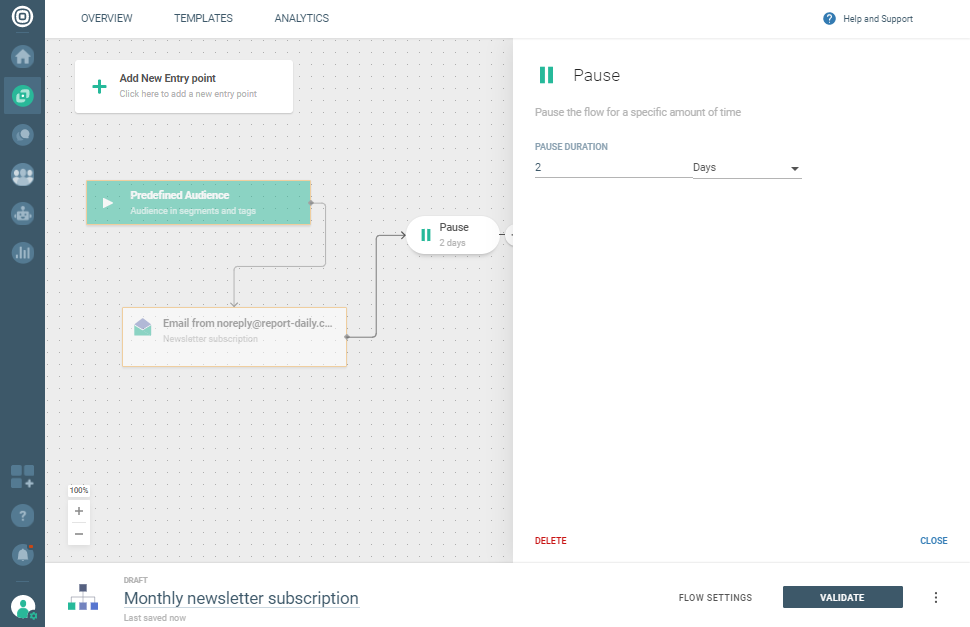Click the question mark help icon in sidebar
Image resolution: width=970 pixels, height=627 pixels.
pos(22,515)
